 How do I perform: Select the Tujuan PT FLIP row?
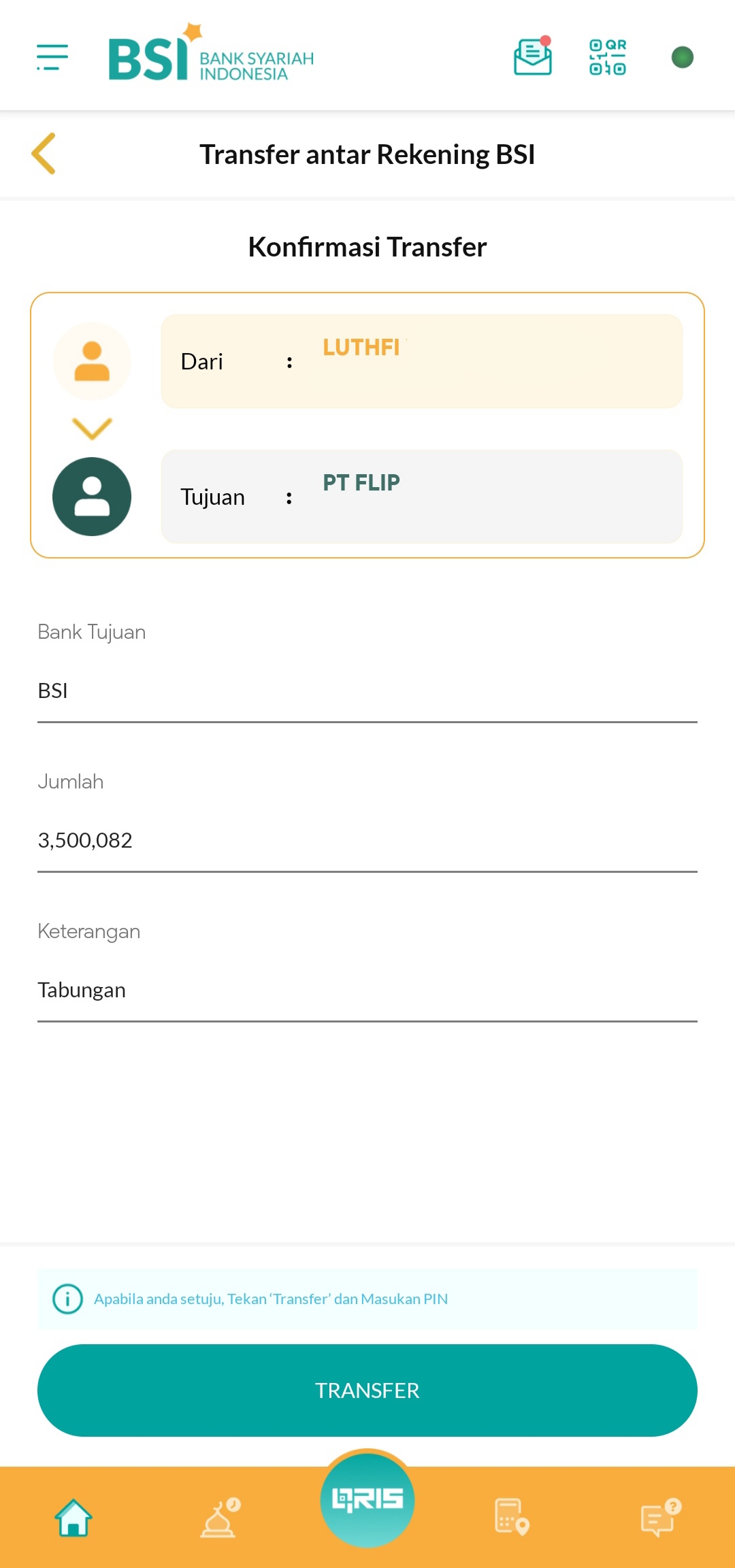point(421,497)
